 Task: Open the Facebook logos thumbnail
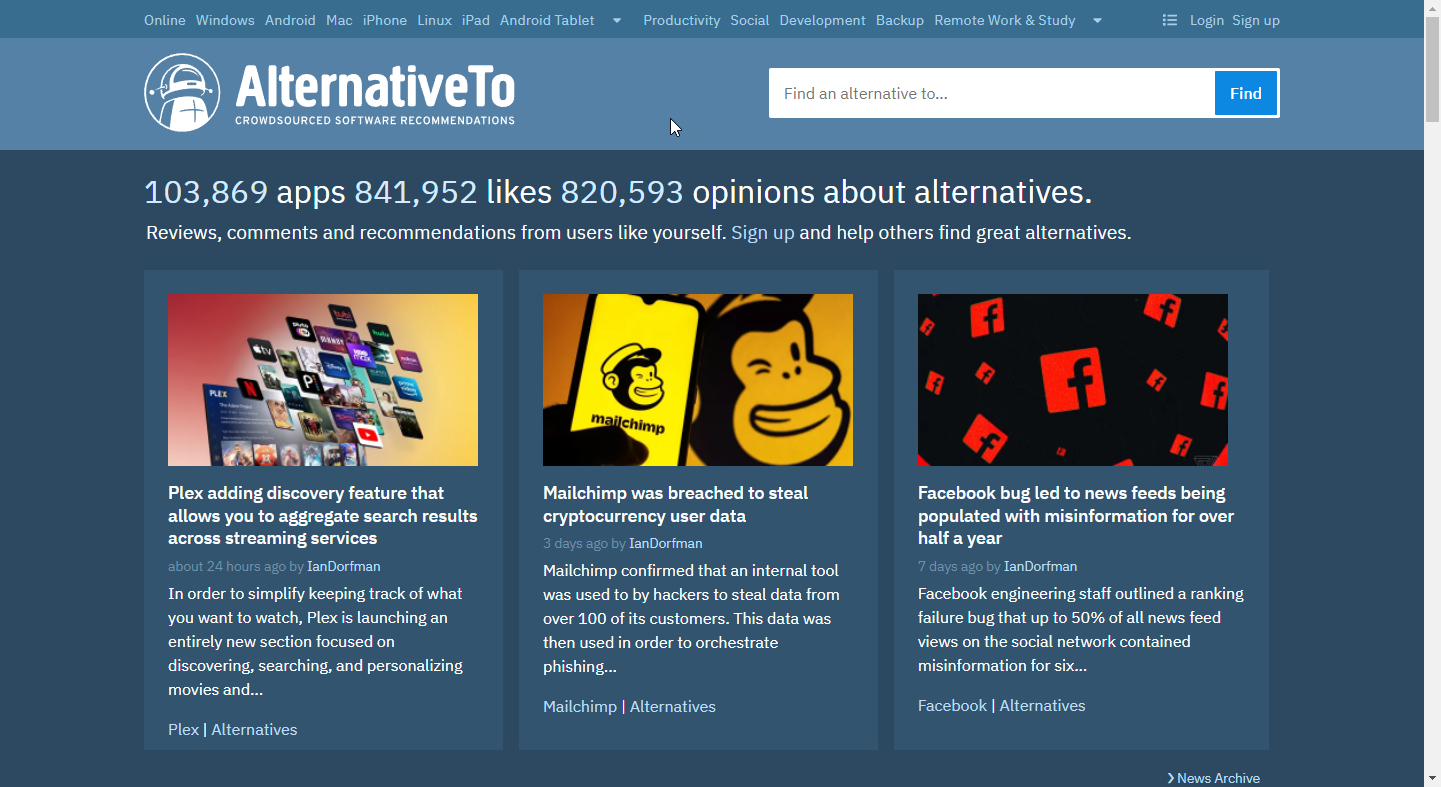[x=1073, y=380]
